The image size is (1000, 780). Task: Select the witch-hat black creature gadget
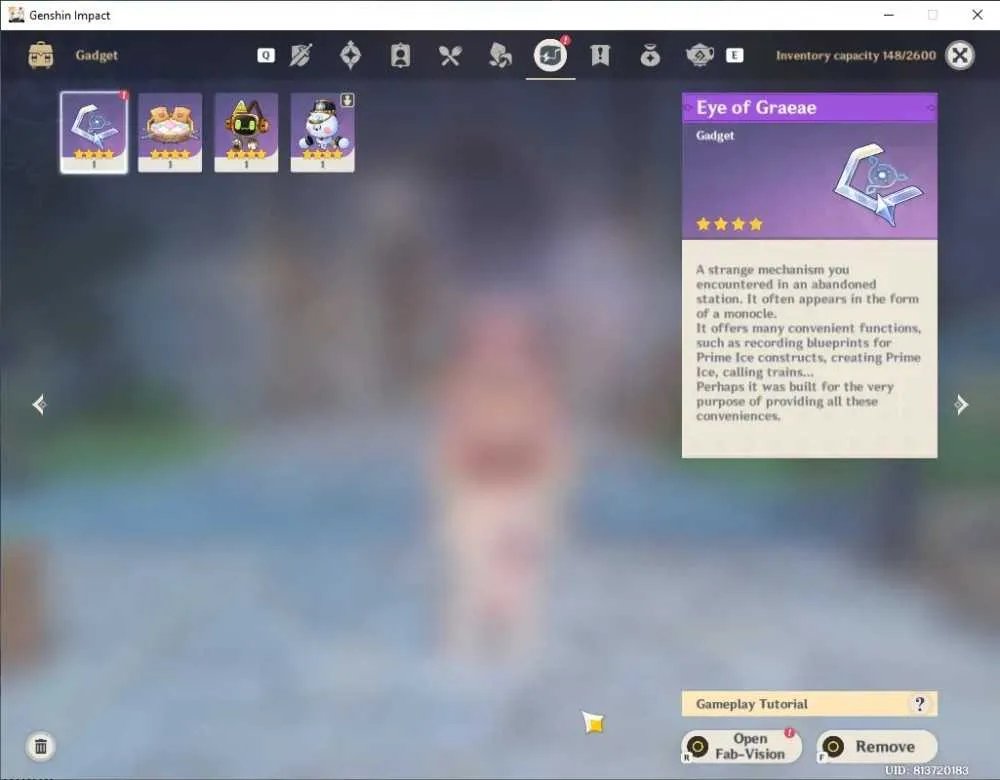(x=246, y=132)
